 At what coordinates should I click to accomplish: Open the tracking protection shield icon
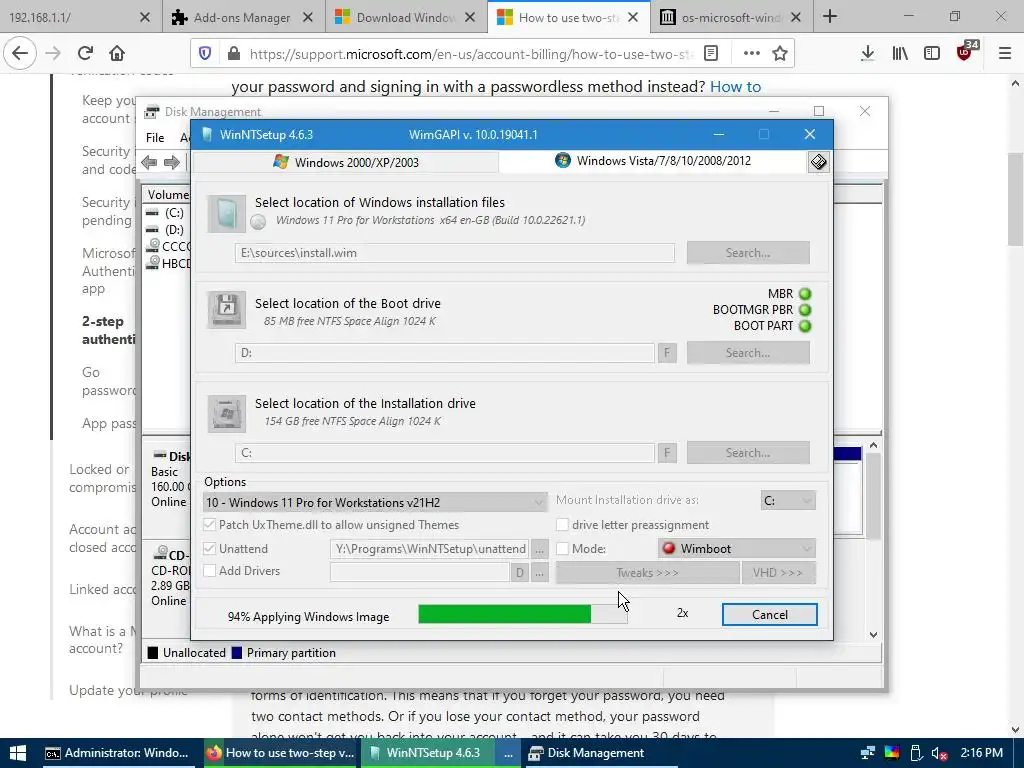tap(205, 54)
